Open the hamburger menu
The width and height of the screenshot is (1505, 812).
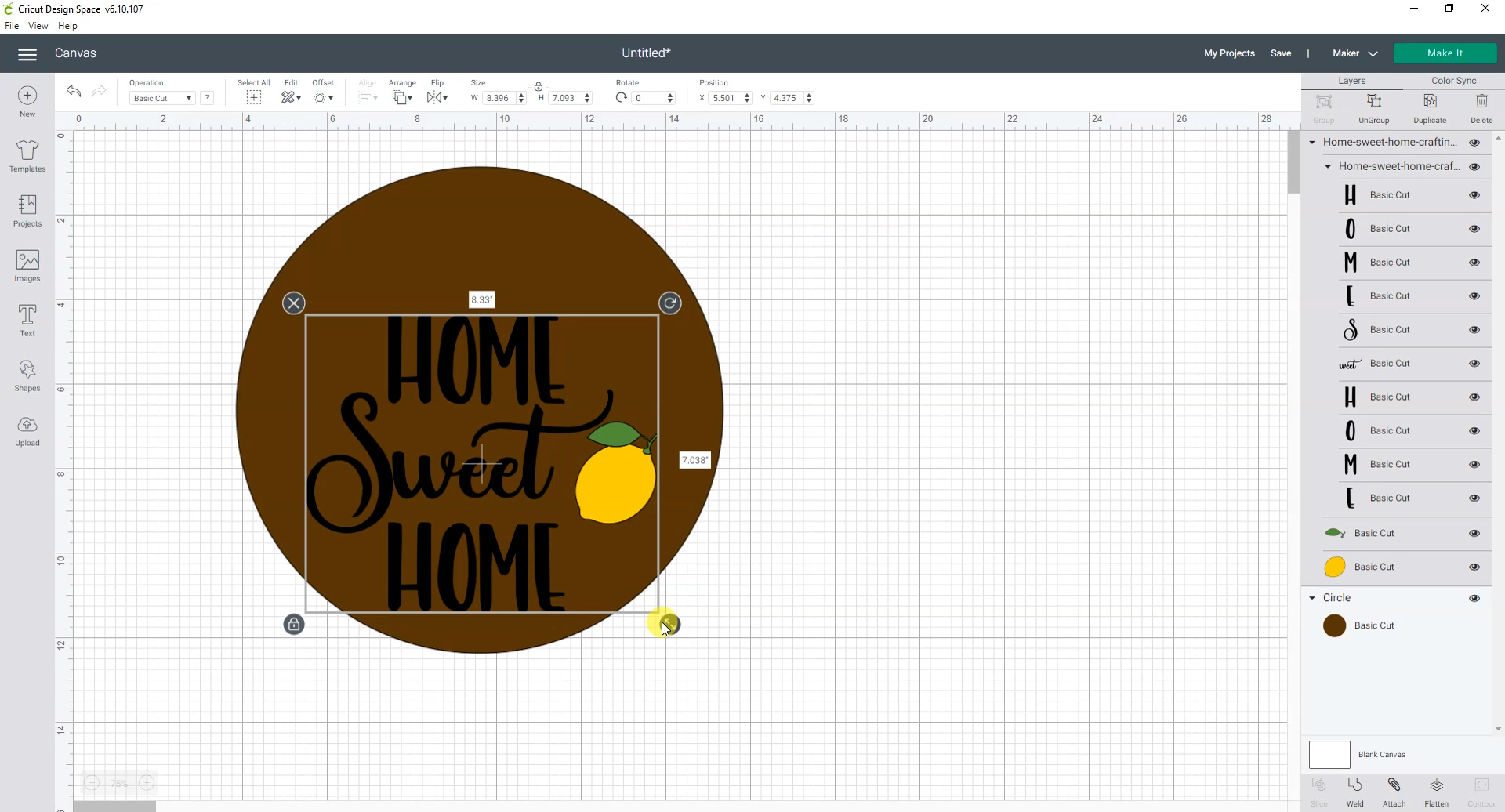click(27, 54)
